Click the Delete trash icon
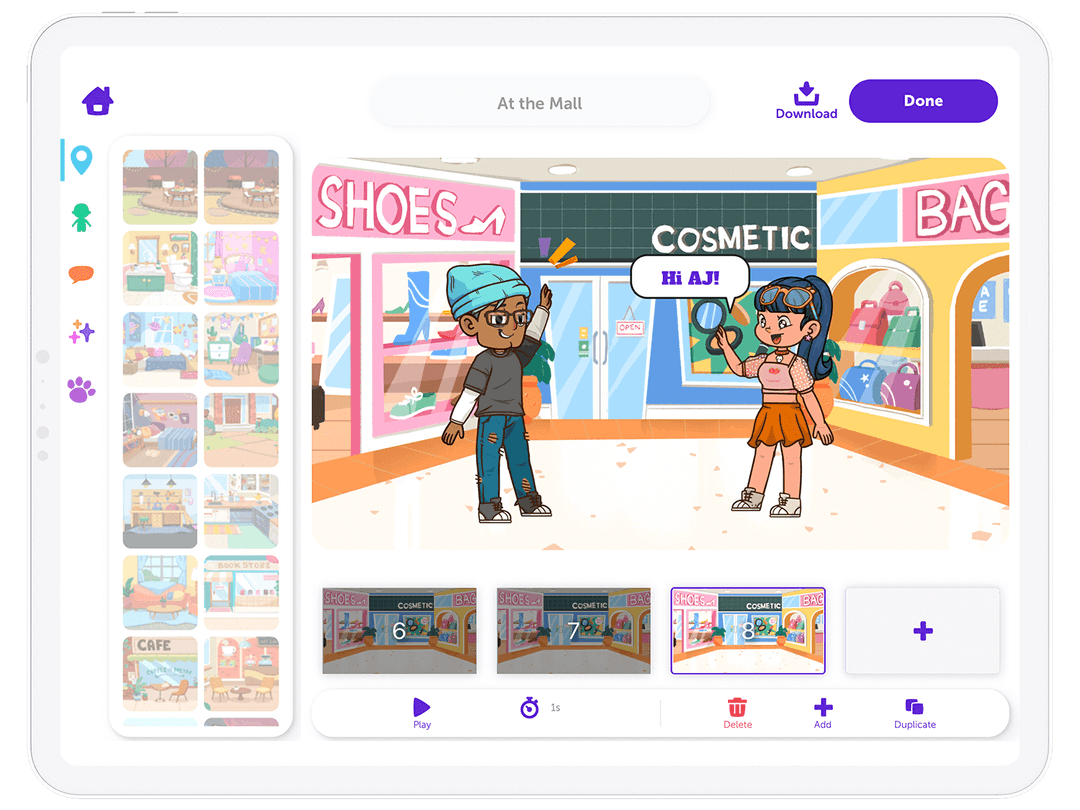 coord(737,705)
